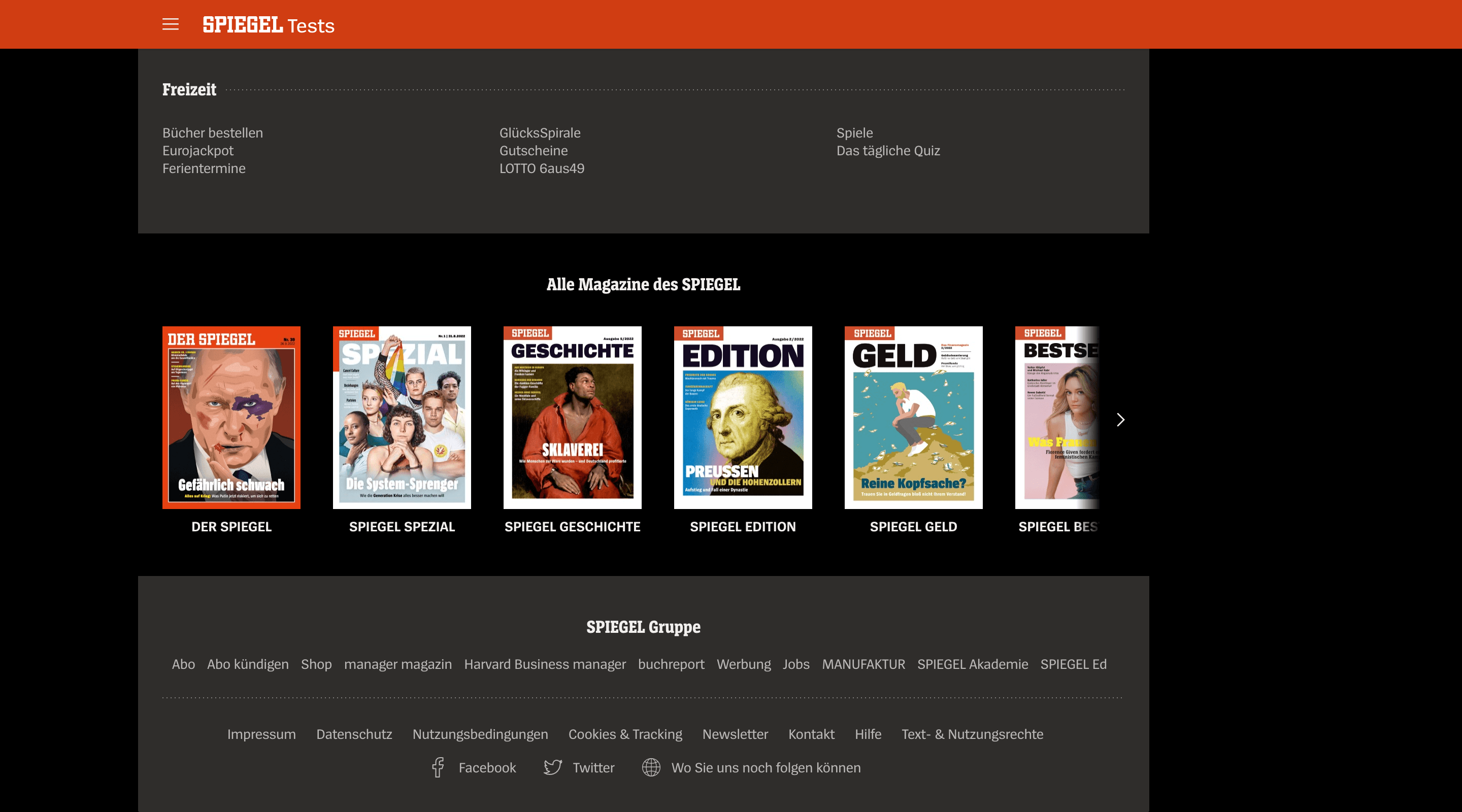This screenshot has height=812, width=1462.
Task: Select the Jobs menu item
Action: [x=796, y=664]
